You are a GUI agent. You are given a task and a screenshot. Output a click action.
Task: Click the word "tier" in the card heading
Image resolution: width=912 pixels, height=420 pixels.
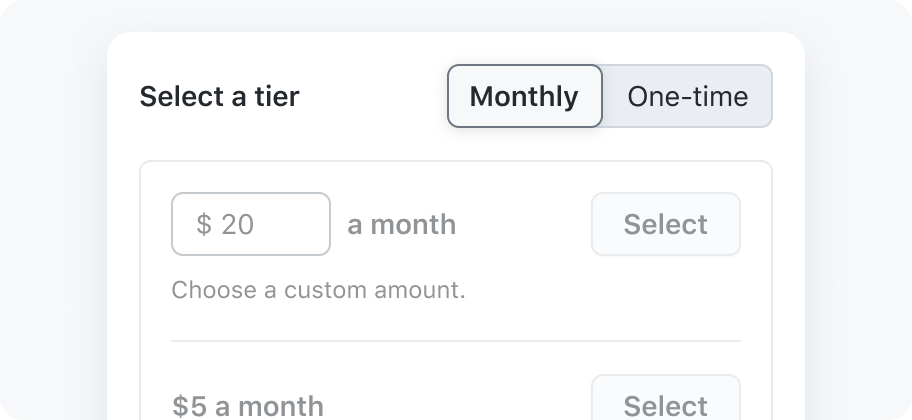pos(279,97)
